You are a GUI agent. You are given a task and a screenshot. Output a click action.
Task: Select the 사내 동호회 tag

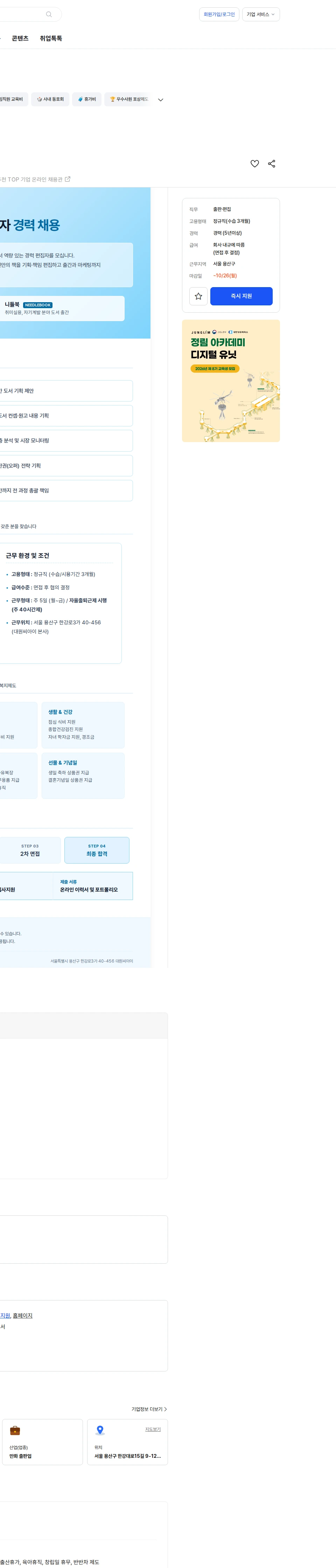click(x=50, y=99)
